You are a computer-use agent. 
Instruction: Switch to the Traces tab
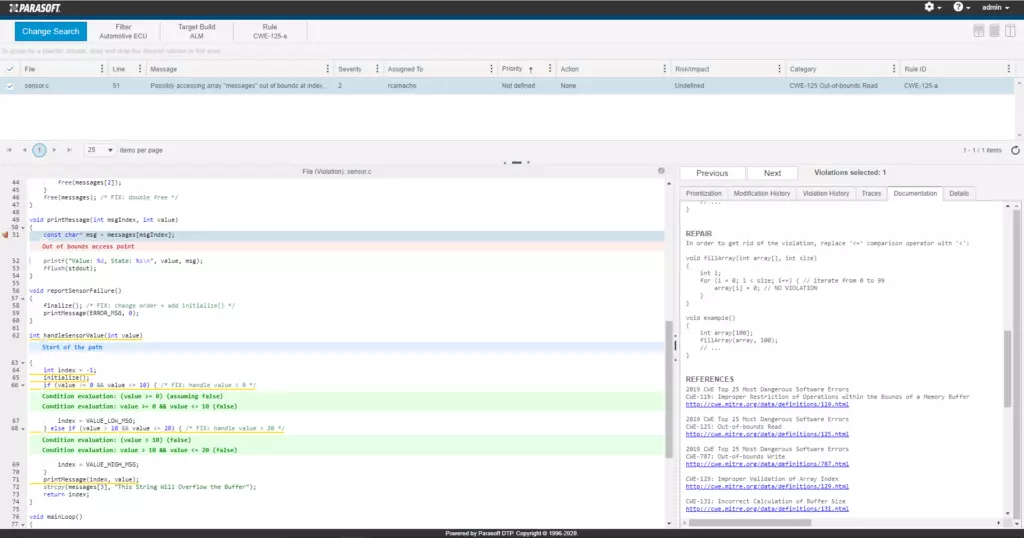(871, 193)
